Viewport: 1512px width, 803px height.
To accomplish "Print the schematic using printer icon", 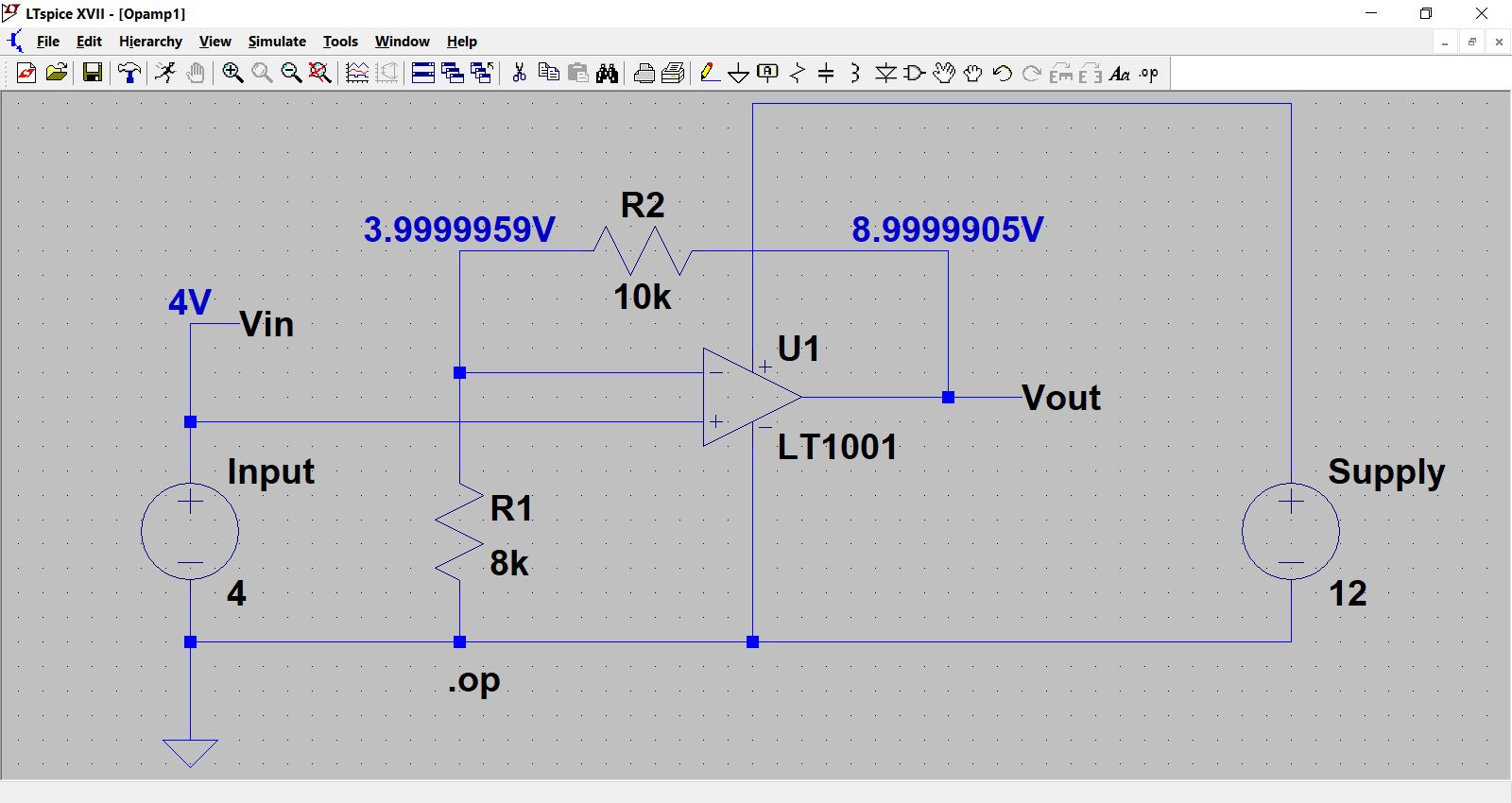I will click(644, 73).
